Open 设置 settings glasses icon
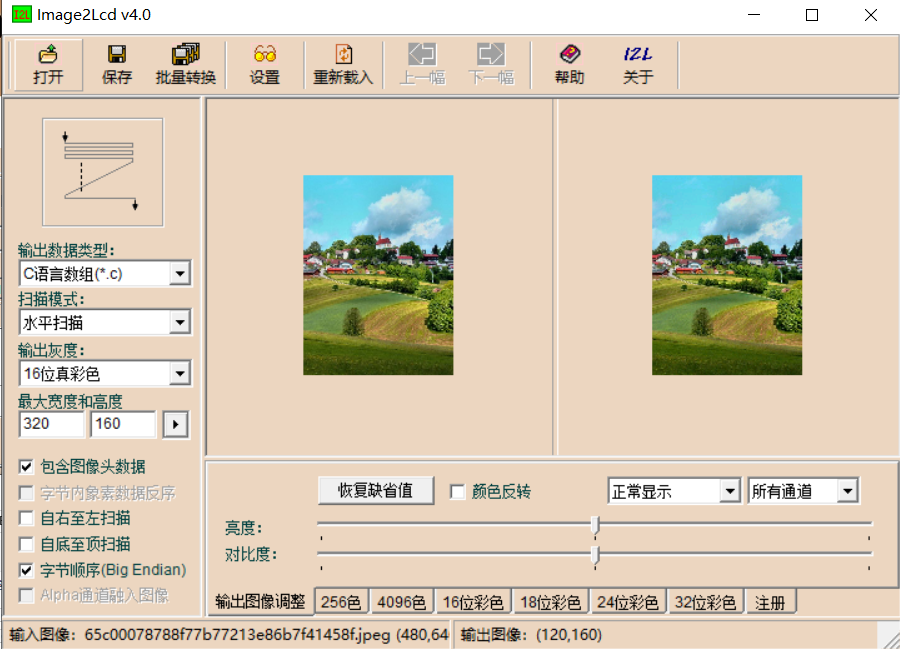This screenshot has height=649, width=900. [265, 54]
